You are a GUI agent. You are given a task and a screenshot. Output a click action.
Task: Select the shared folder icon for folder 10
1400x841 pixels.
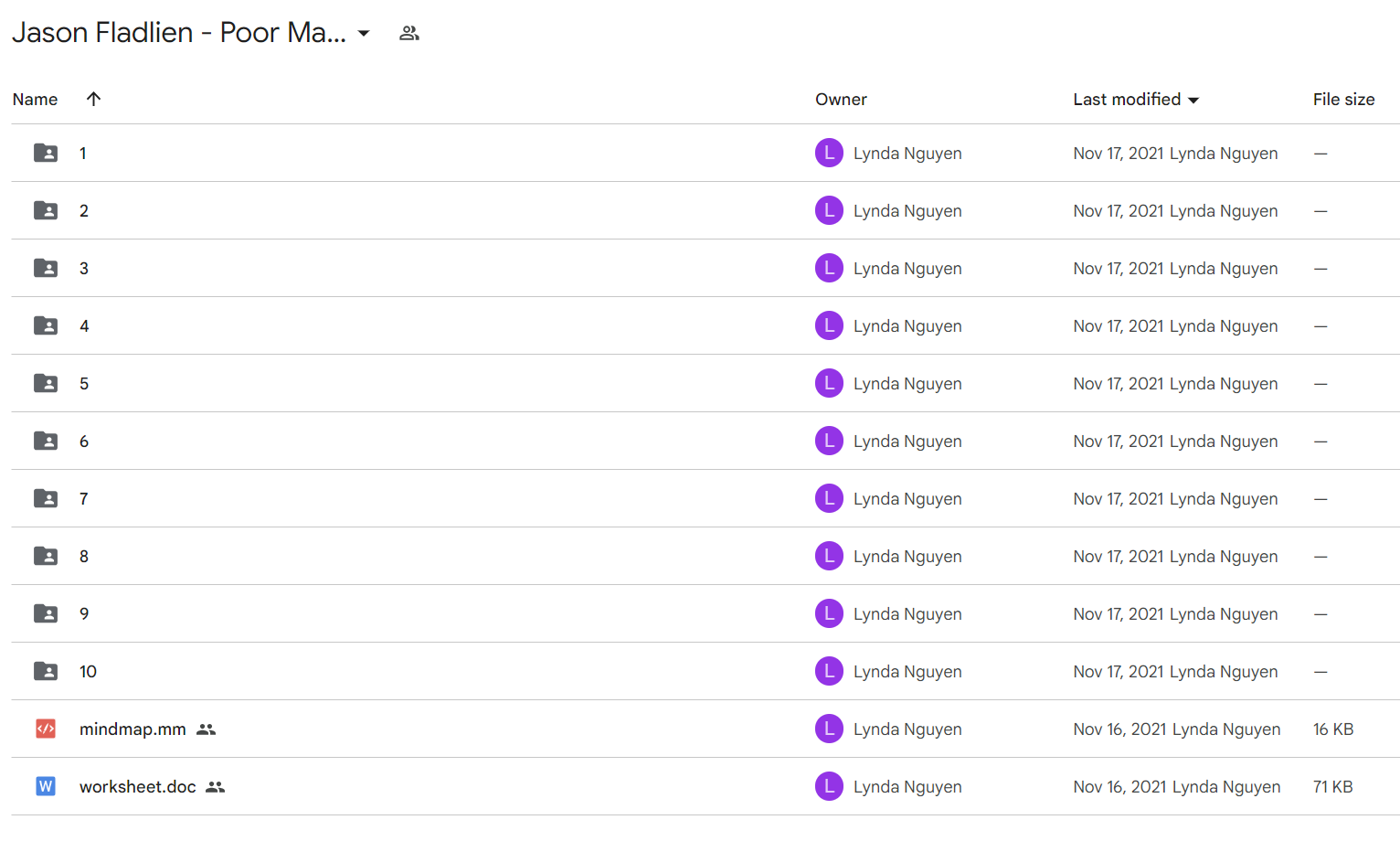pos(46,671)
